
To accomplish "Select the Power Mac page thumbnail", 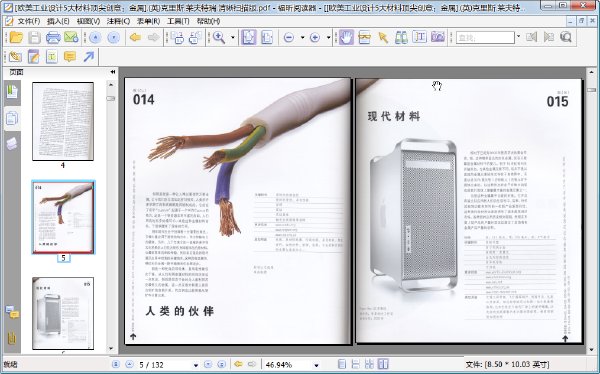I will click(63, 313).
